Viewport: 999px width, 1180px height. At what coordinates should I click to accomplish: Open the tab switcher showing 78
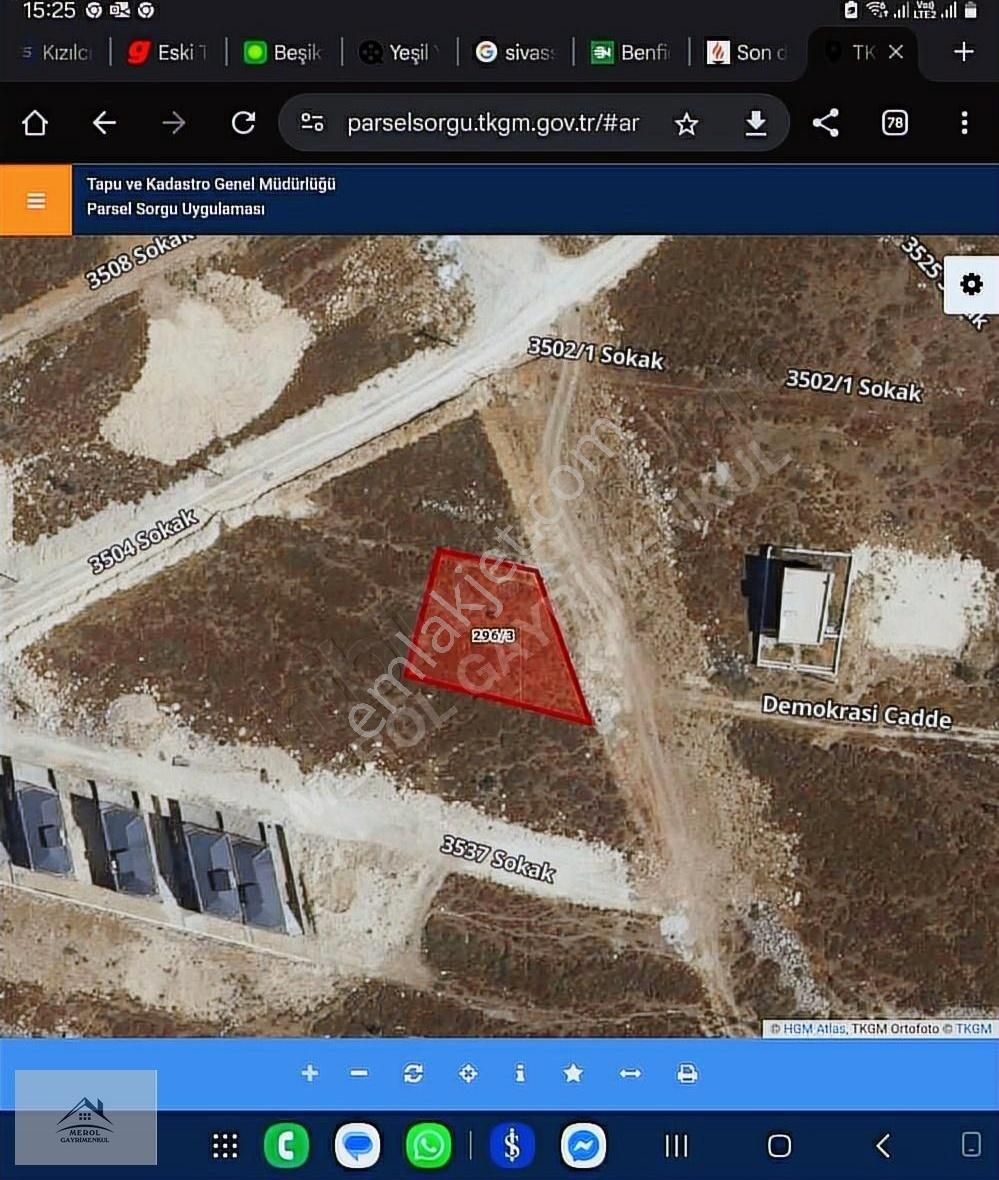[x=894, y=123]
